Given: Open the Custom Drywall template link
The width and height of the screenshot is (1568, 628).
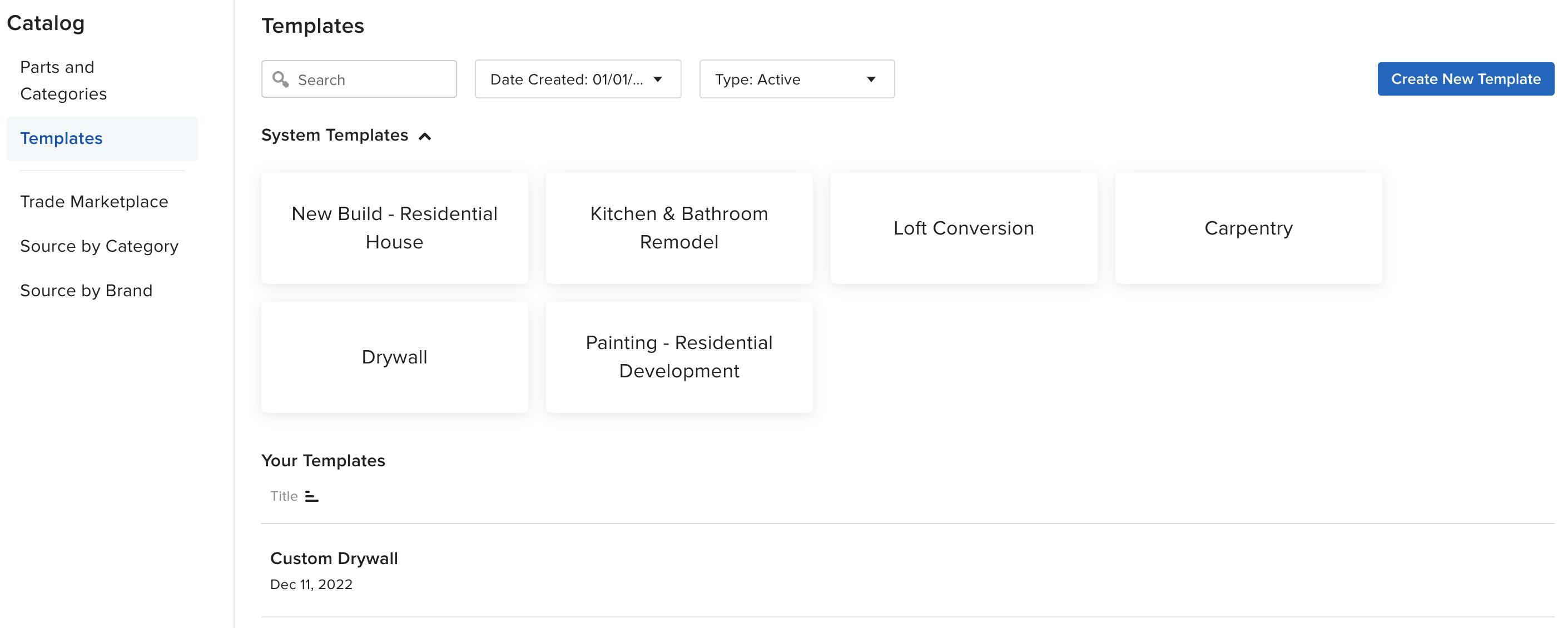Looking at the screenshot, I should coord(334,558).
